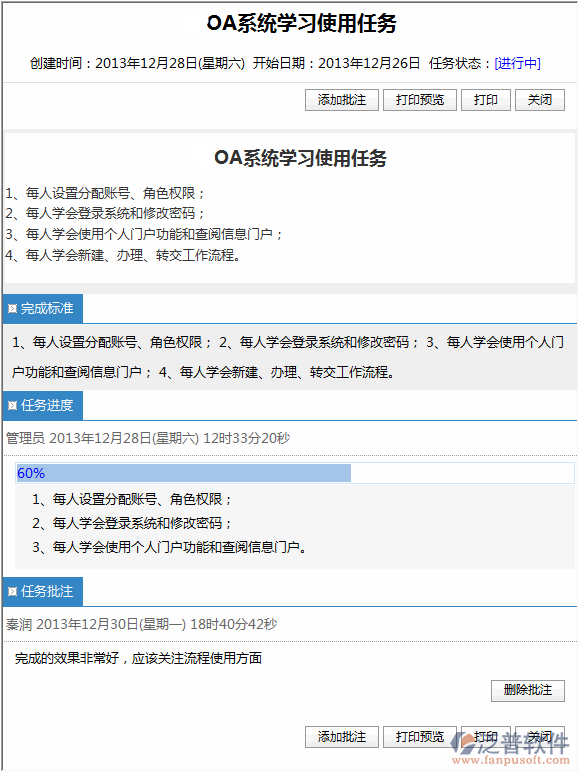580x776 pixels.
Task: Click the bottom 添加批注 button
Action: pos(342,737)
